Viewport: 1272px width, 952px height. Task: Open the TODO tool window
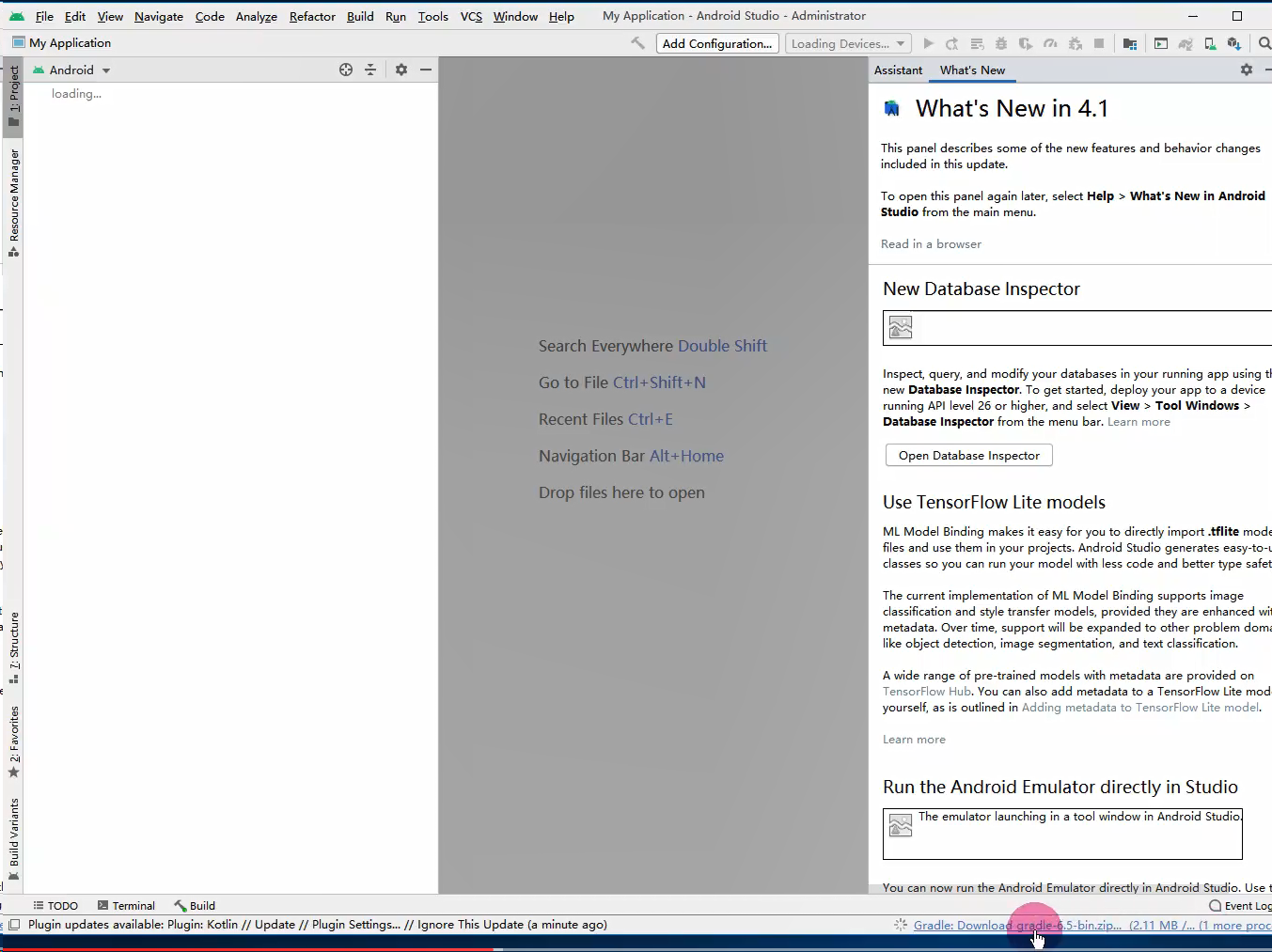(x=55, y=905)
